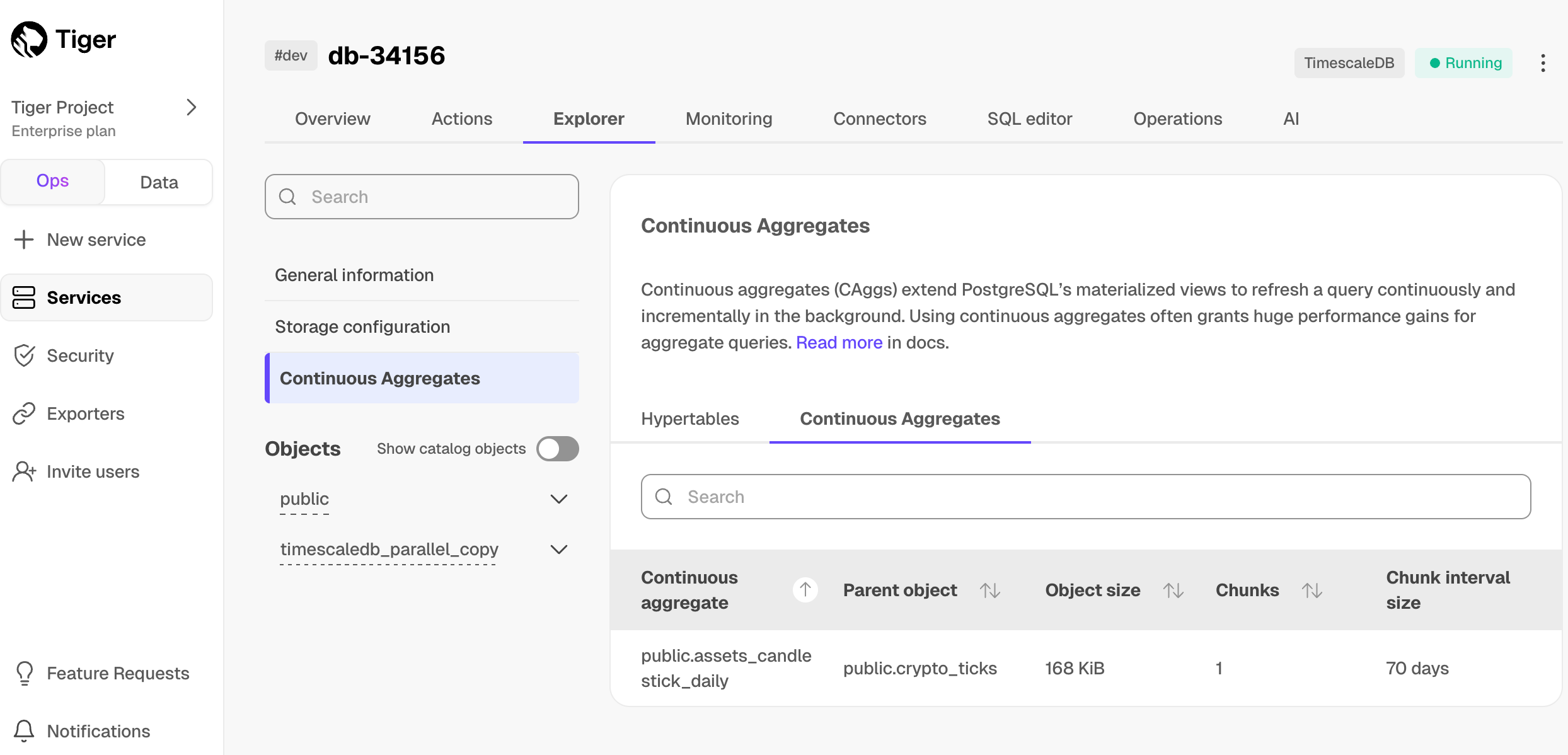
Task: Click the Security shield icon
Action: click(x=24, y=355)
